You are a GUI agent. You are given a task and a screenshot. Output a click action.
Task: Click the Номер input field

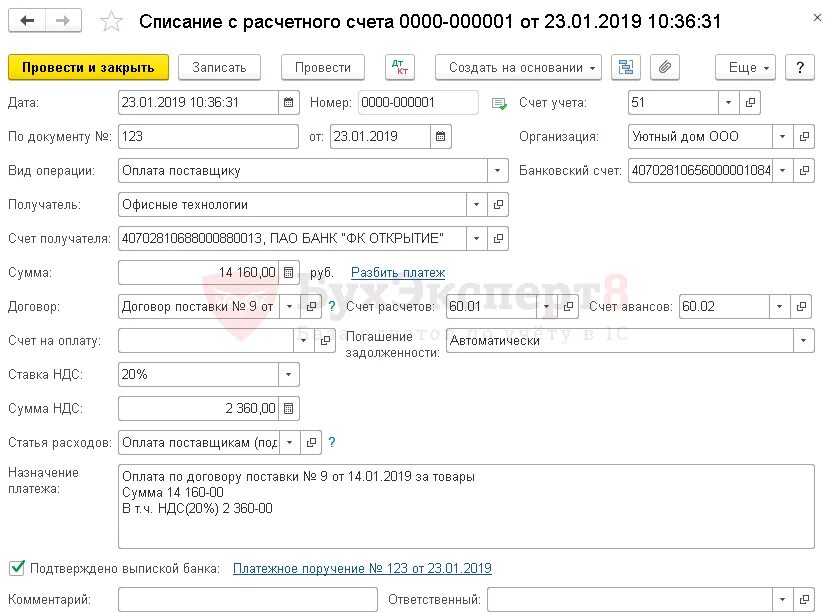coord(418,103)
